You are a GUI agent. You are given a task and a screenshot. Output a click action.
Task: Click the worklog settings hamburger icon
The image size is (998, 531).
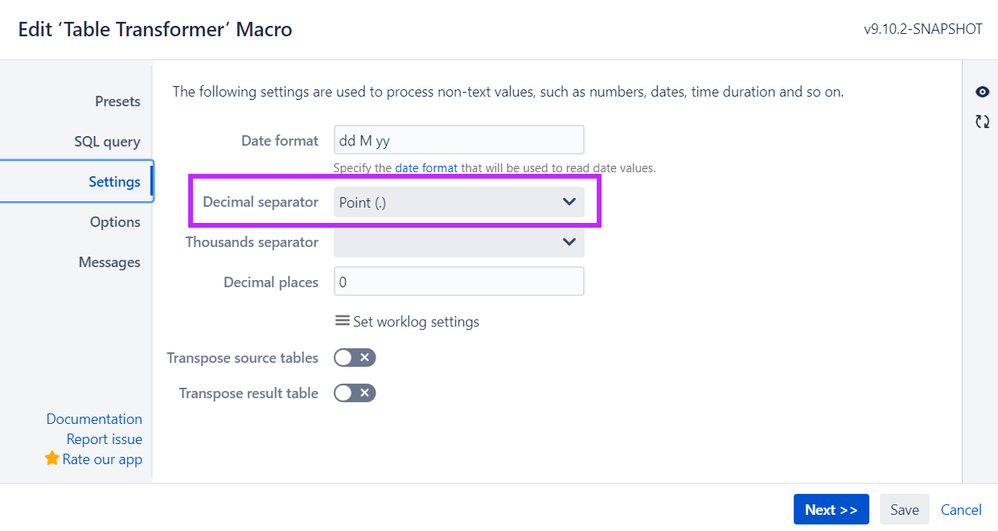point(342,321)
